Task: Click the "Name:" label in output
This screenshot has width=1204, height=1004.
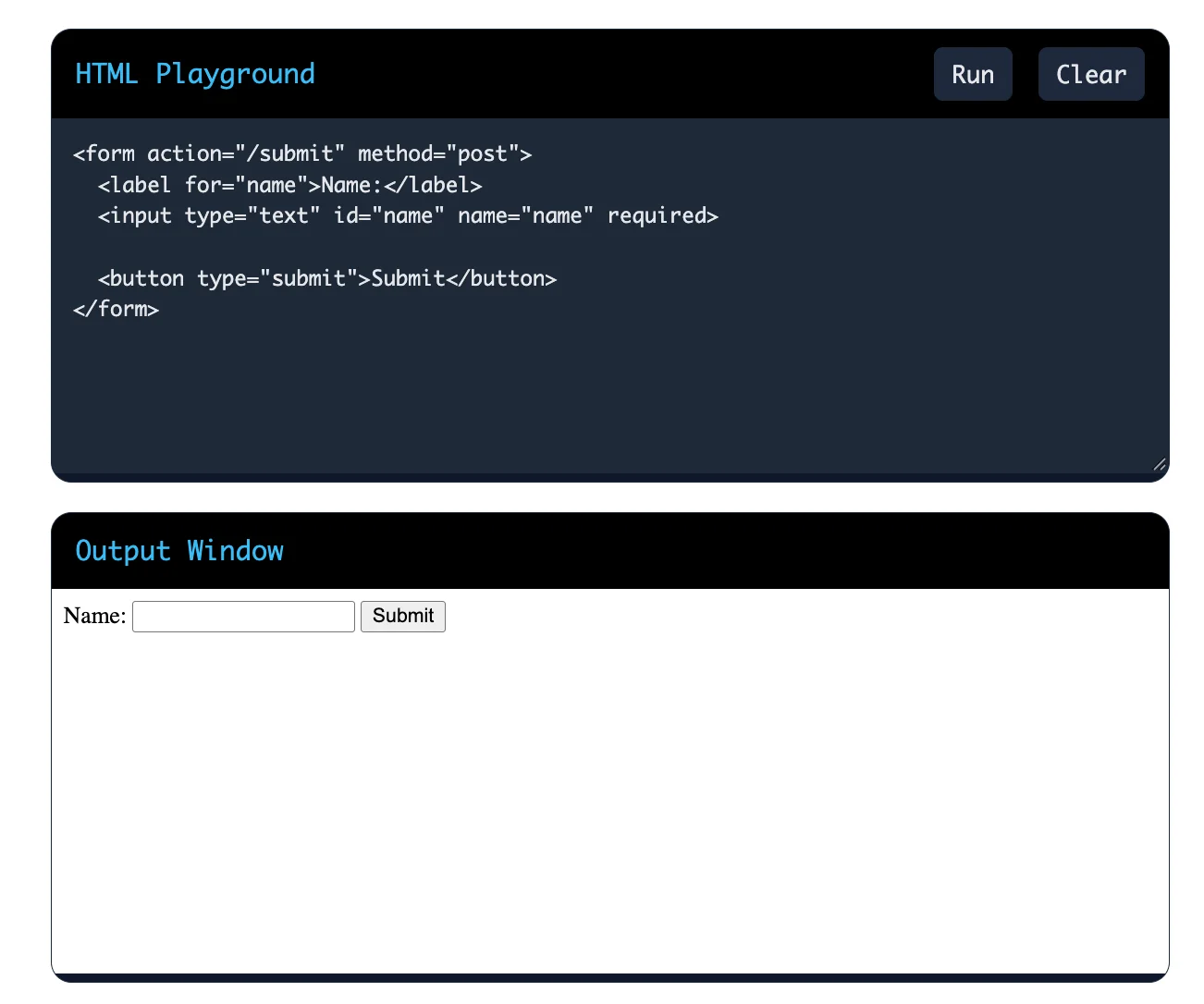Action: pyautogui.click(x=94, y=616)
